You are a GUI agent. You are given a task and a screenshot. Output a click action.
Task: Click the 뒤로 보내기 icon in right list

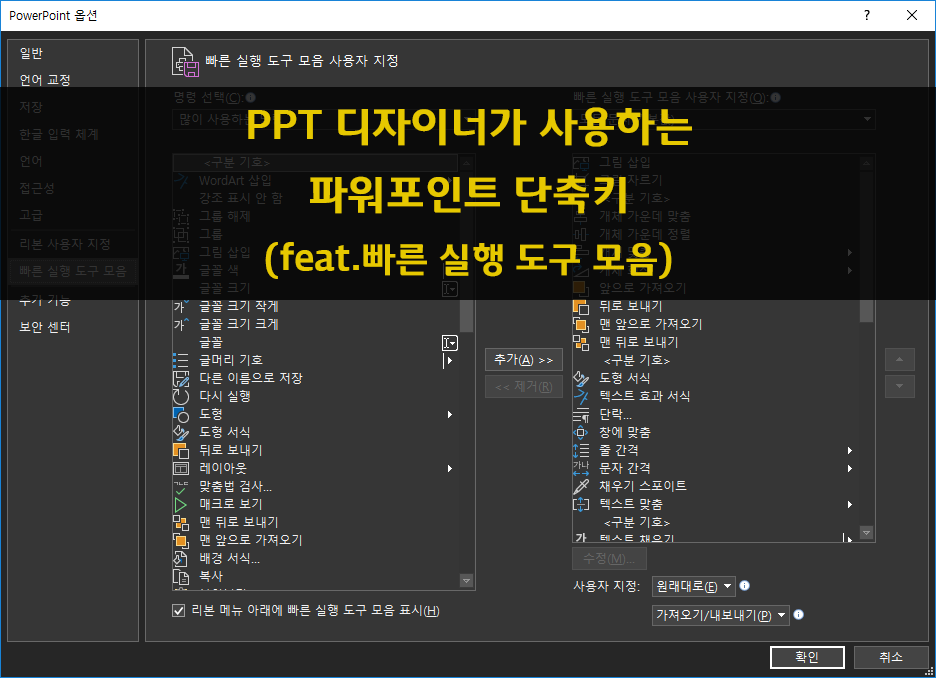581,306
